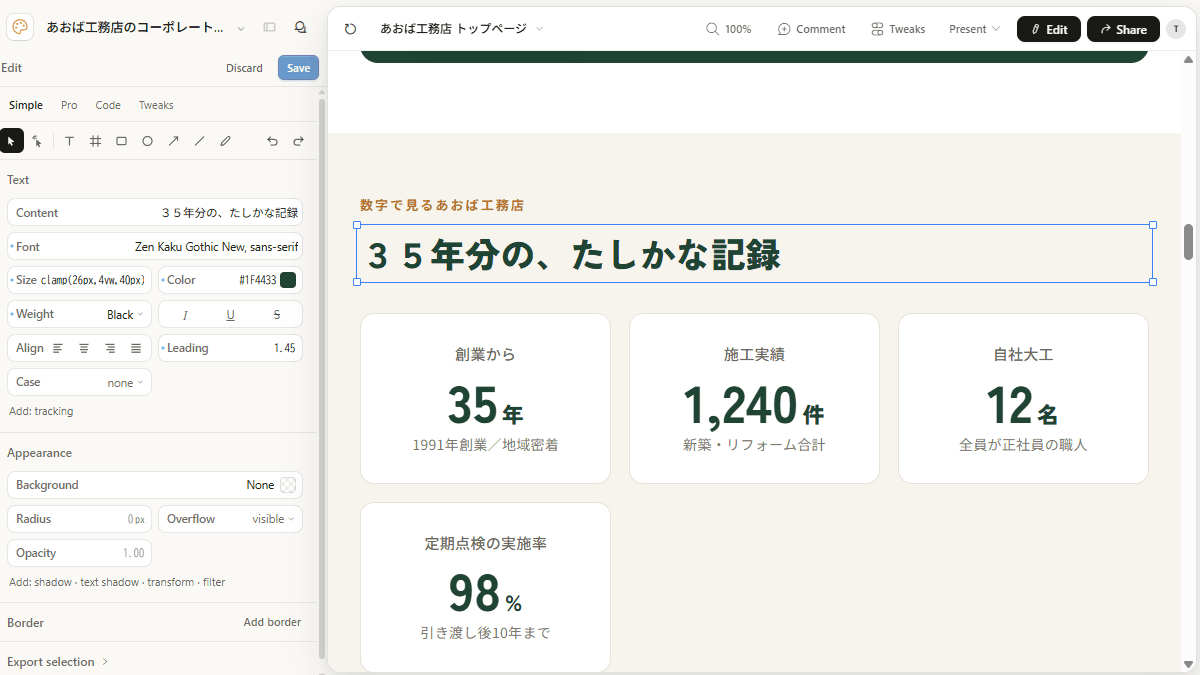This screenshot has height=675, width=1200.
Task: Justify text alignment
Action: coord(136,348)
